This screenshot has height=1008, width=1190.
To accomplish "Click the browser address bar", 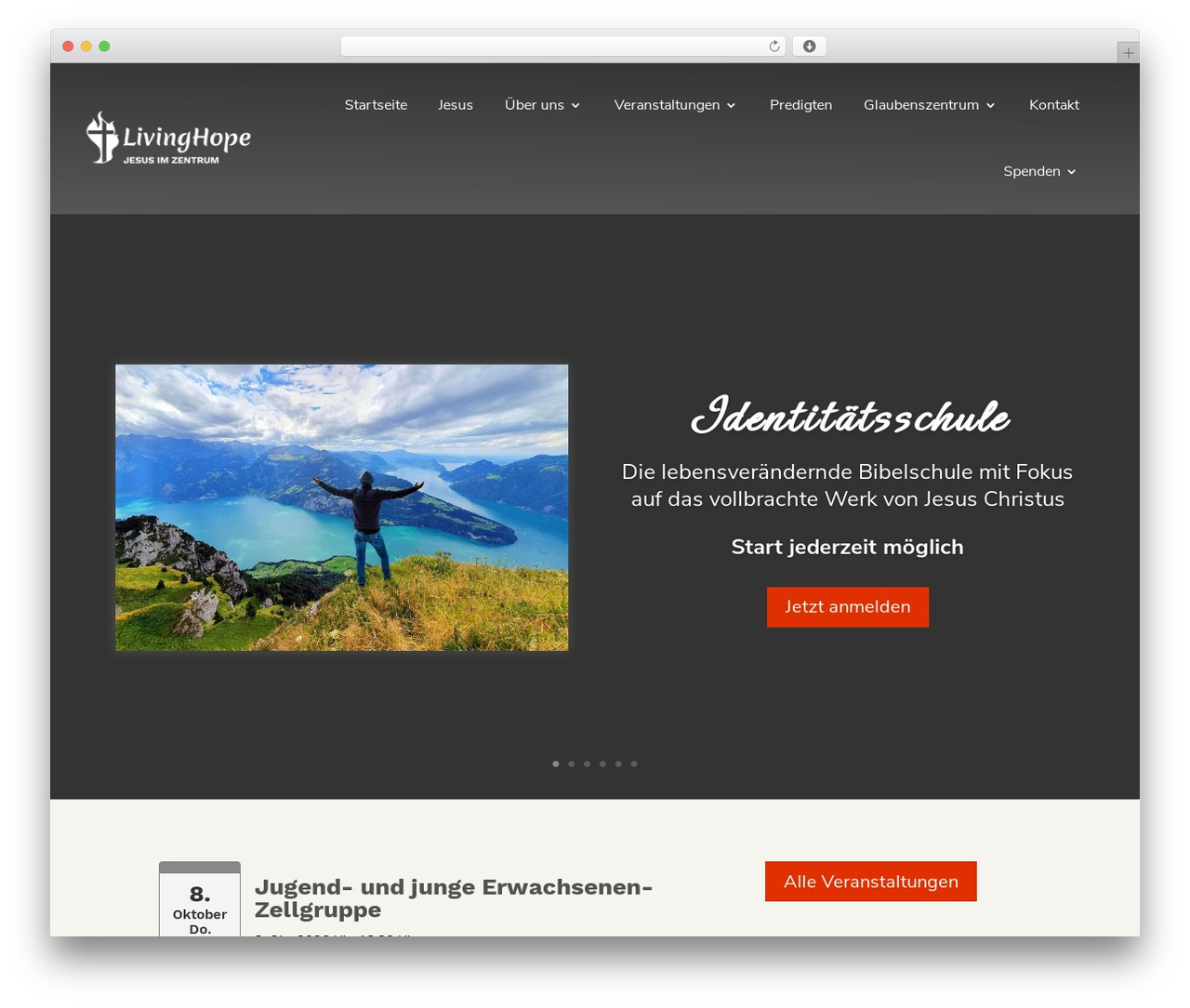I will click(x=562, y=46).
